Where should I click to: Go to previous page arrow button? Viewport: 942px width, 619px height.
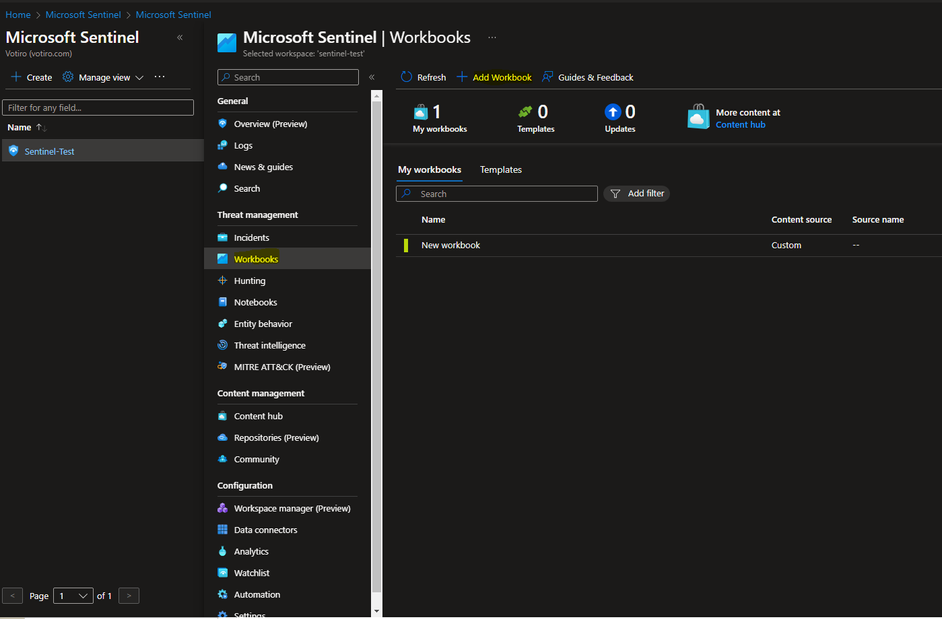tap(13, 596)
